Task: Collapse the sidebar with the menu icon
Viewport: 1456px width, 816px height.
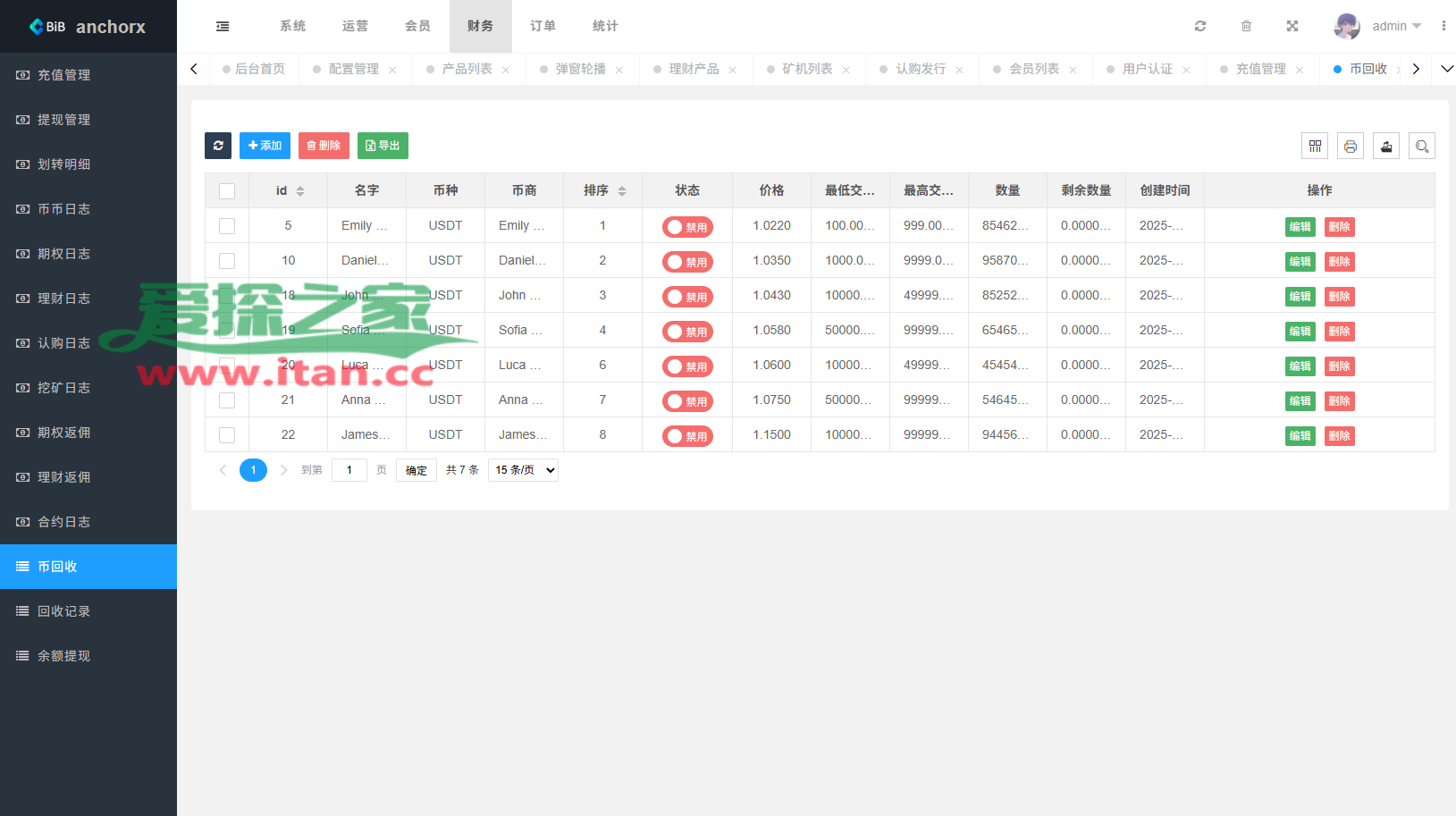Action: pyautogui.click(x=223, y=27)
